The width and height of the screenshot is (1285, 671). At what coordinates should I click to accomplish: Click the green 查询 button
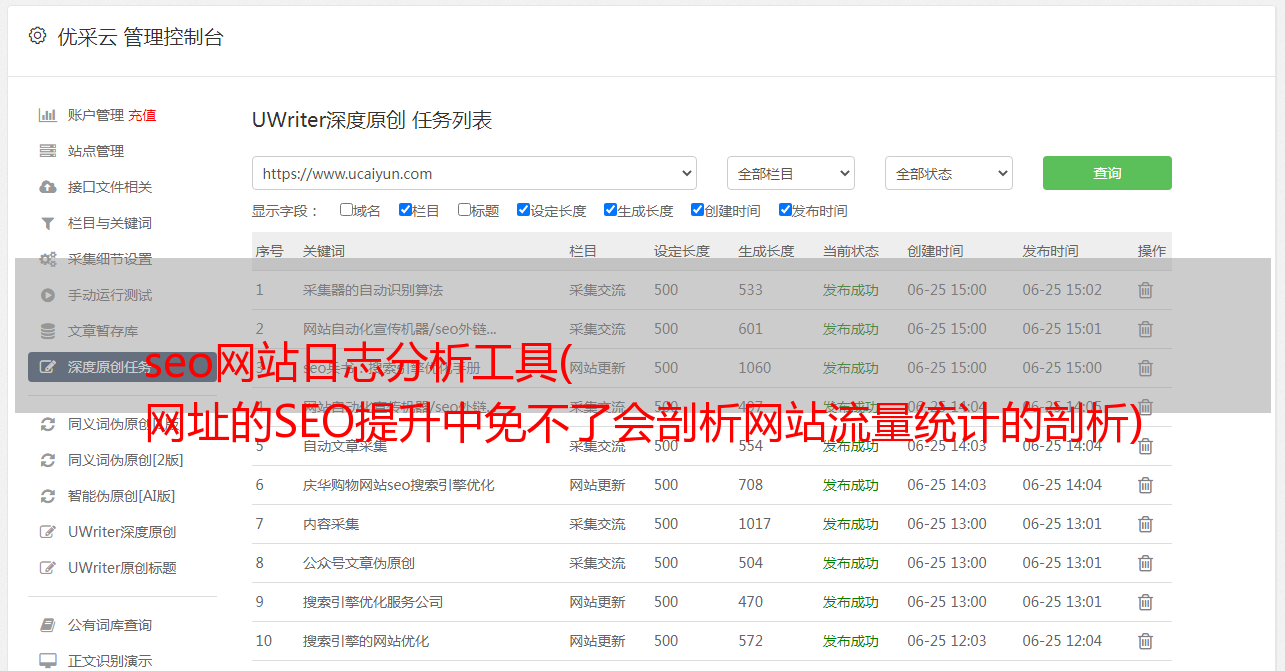(1106, 173)
